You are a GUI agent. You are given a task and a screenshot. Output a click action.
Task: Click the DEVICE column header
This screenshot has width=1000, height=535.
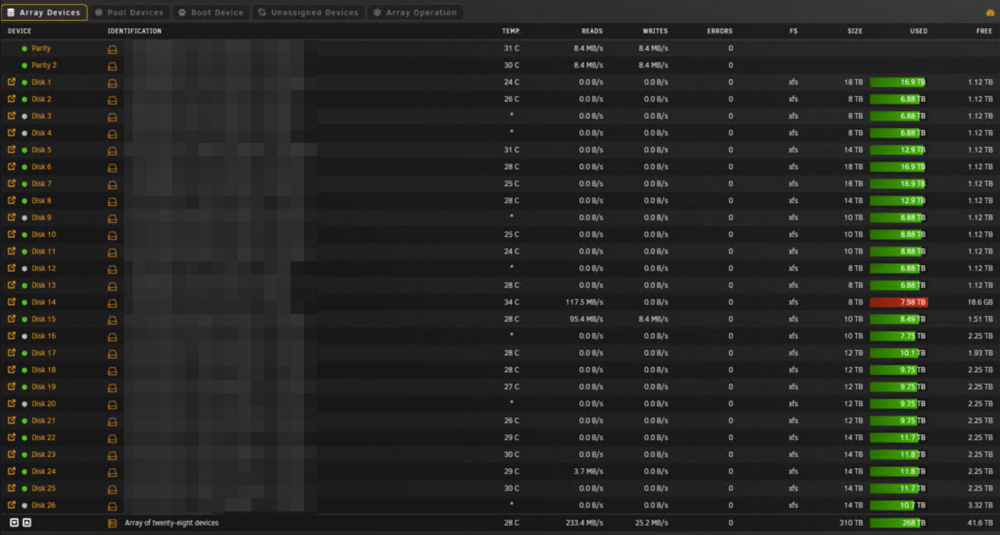tap(19, 31)
